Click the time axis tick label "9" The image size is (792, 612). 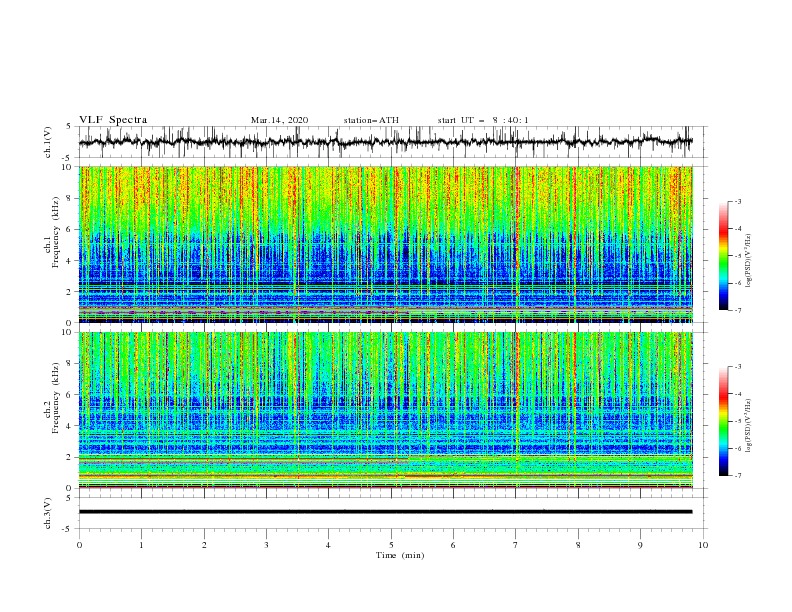(x=640, y=545)
